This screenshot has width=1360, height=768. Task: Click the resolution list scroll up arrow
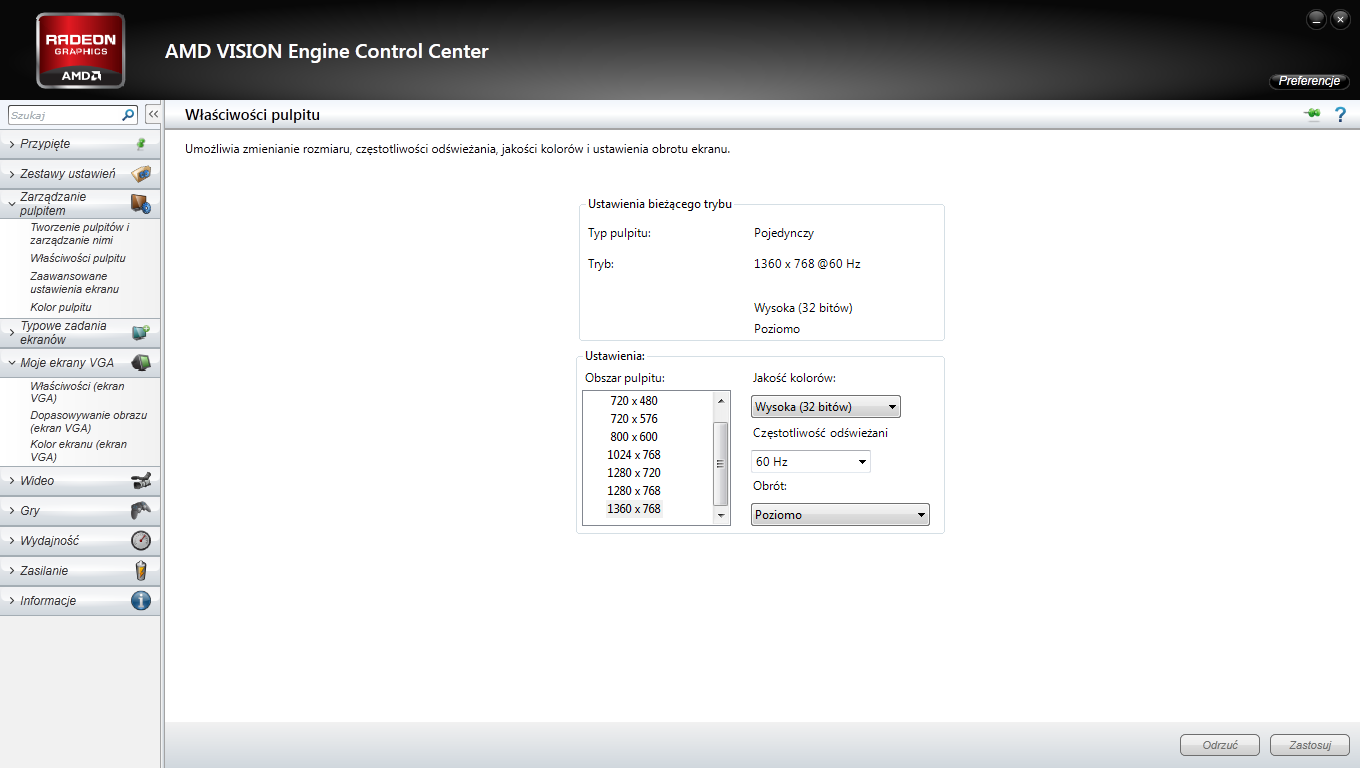click(721, 400)
